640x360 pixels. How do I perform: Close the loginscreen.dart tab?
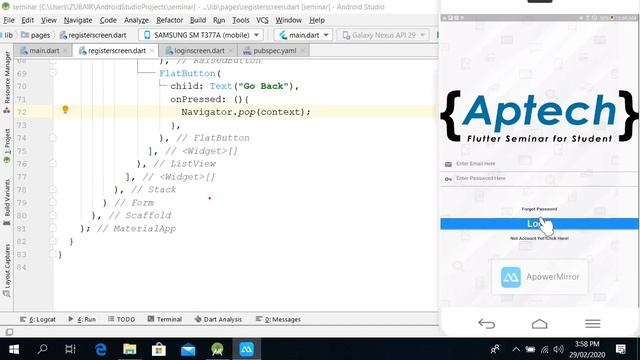click(231, 51)
